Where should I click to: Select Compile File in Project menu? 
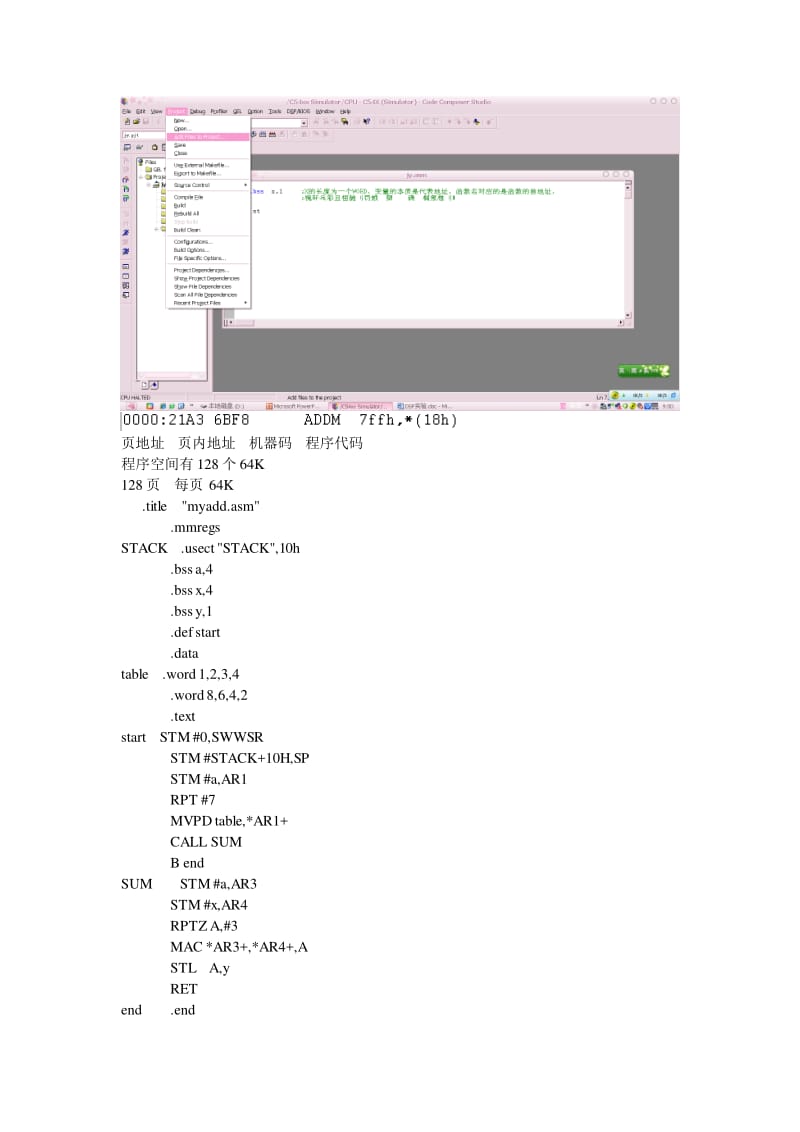pos(208,197)
